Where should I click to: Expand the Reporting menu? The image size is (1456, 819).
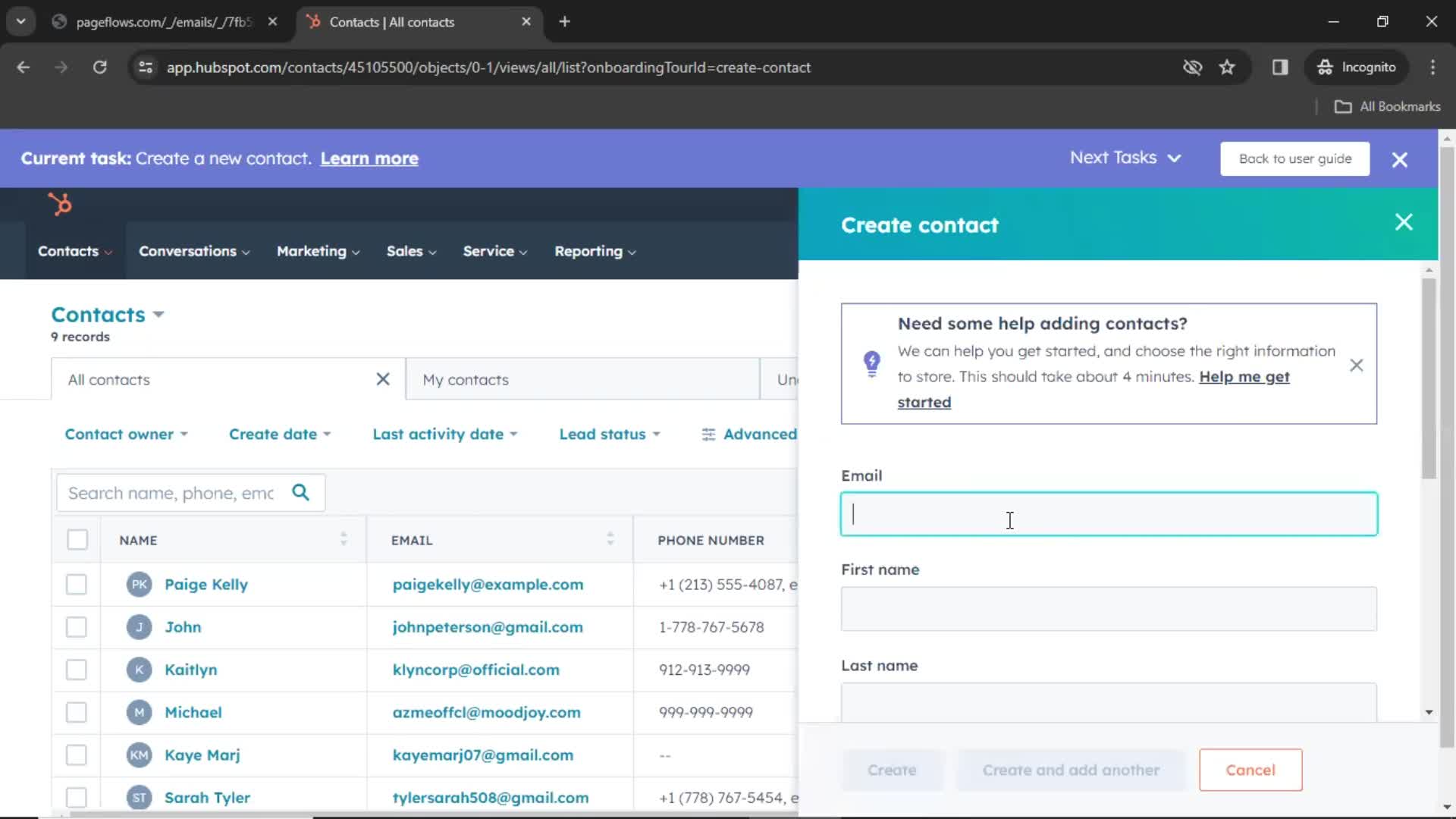point(595,251)
